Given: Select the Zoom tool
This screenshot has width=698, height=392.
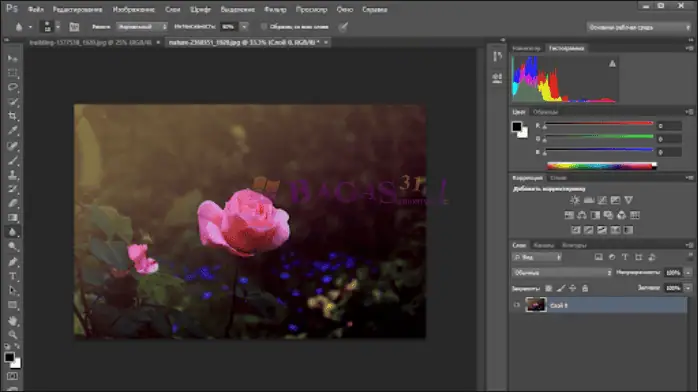Looking at the screenshot, I should (12, 334).
